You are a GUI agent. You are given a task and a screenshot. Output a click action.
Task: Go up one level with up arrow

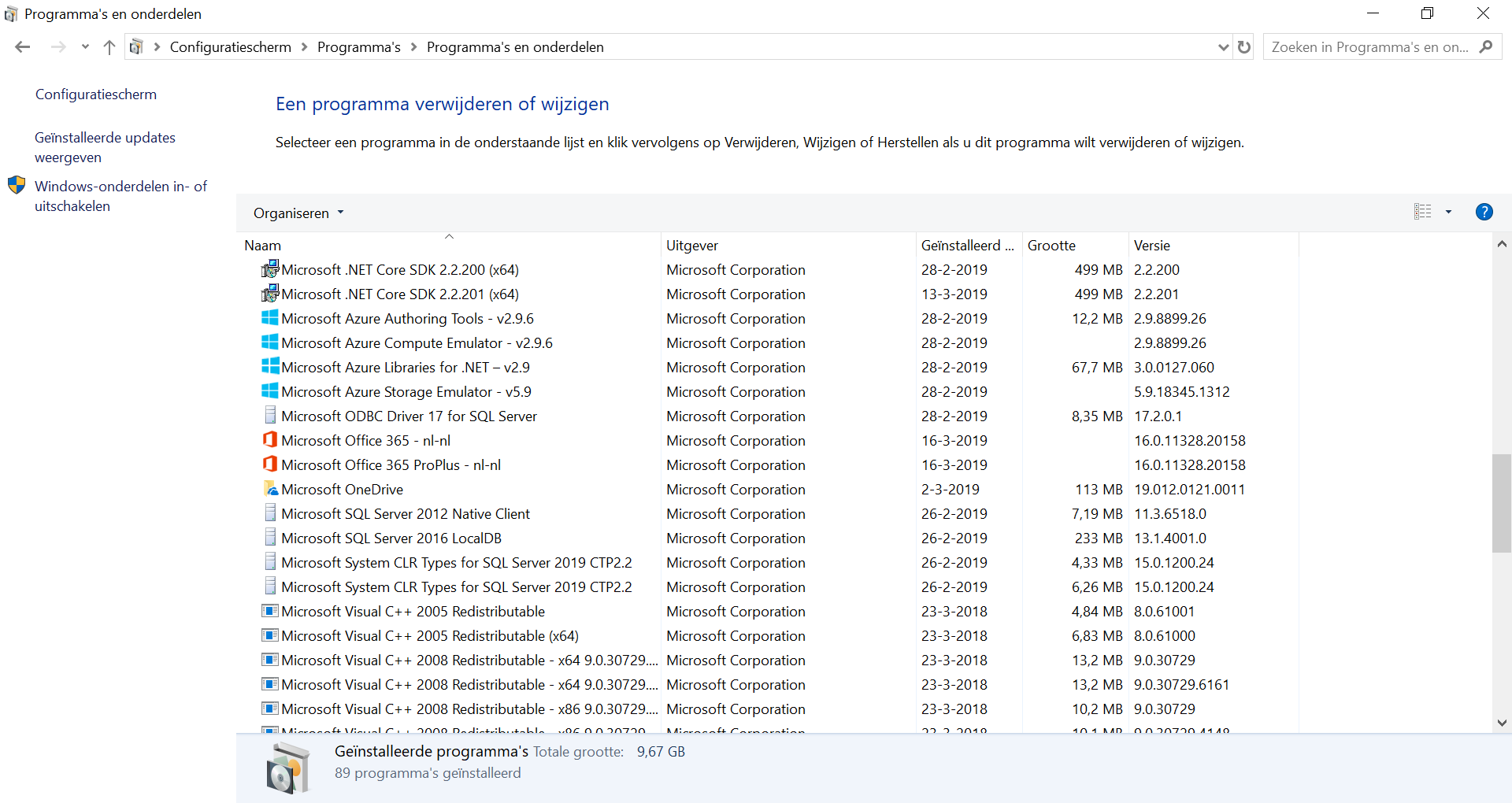pos(109,47)
